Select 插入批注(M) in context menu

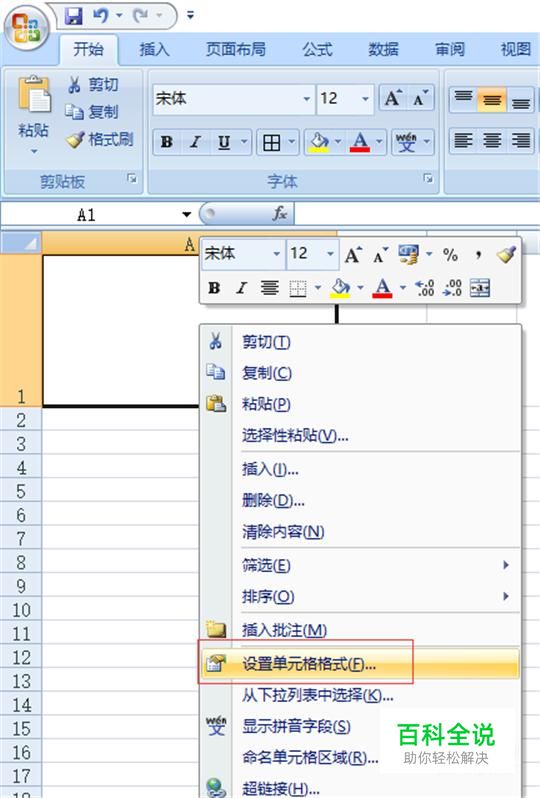360,630
